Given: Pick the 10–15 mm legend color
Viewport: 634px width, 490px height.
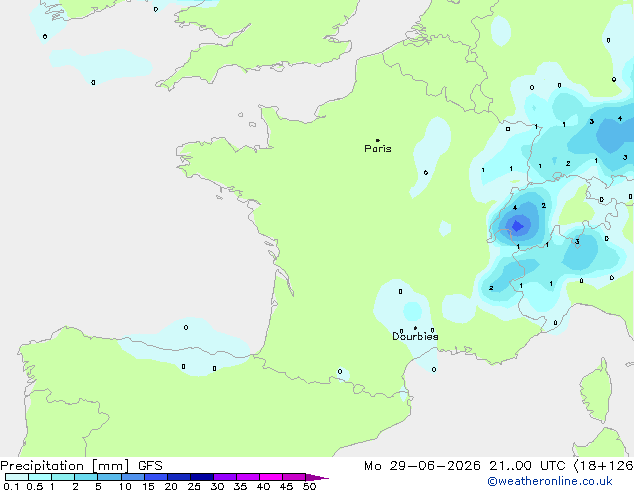Looking at the screenshot, I should pyautogui.click(x=132, y=477).
